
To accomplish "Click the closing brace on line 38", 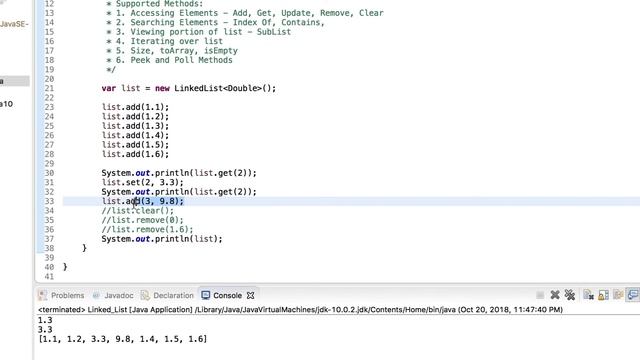I will [84, 248].
